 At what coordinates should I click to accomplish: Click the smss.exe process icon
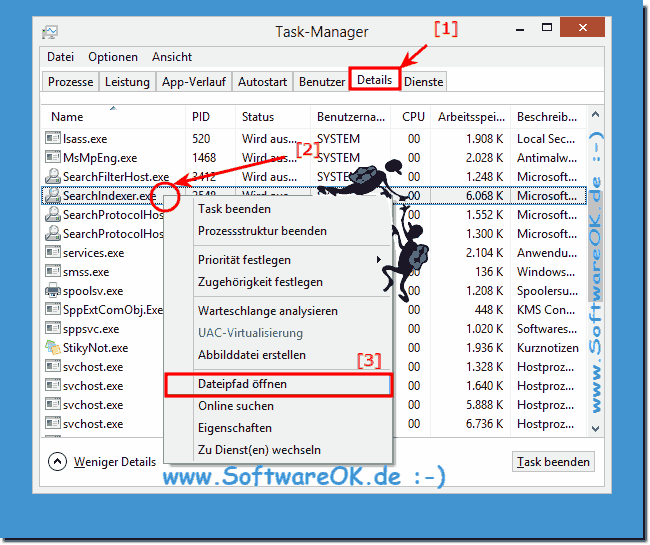53,271
